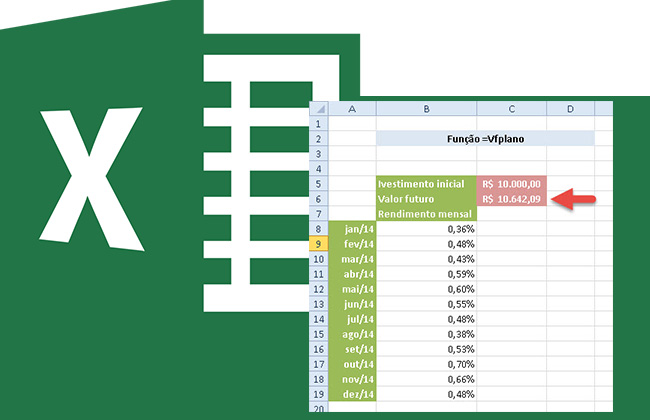This screenshot has width=650, height=420.
Task: Select cell with R$ 10.642,09
Action: [x=512, y=199]
